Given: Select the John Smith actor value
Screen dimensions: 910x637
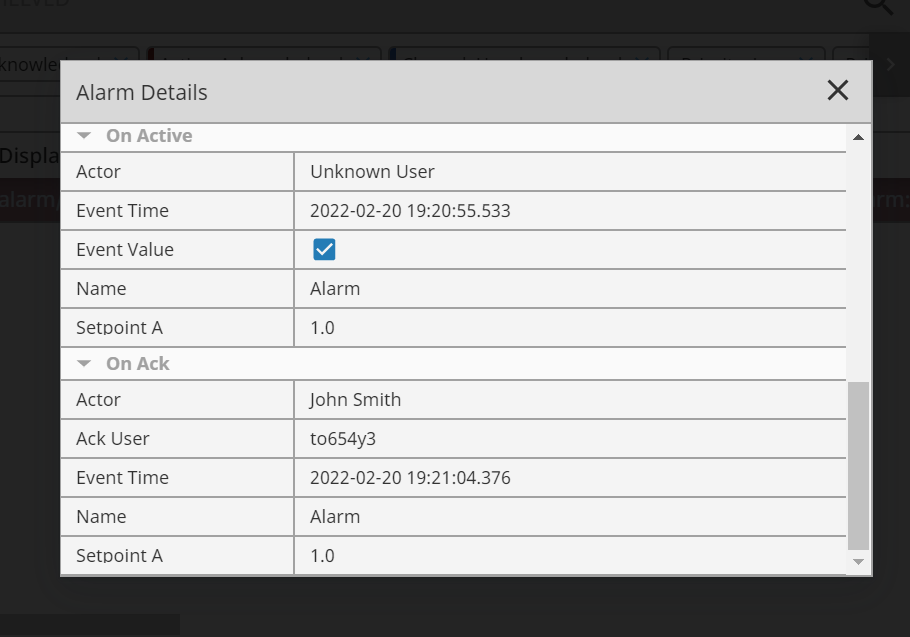Looking at the screenshot, I should point(355,400).
